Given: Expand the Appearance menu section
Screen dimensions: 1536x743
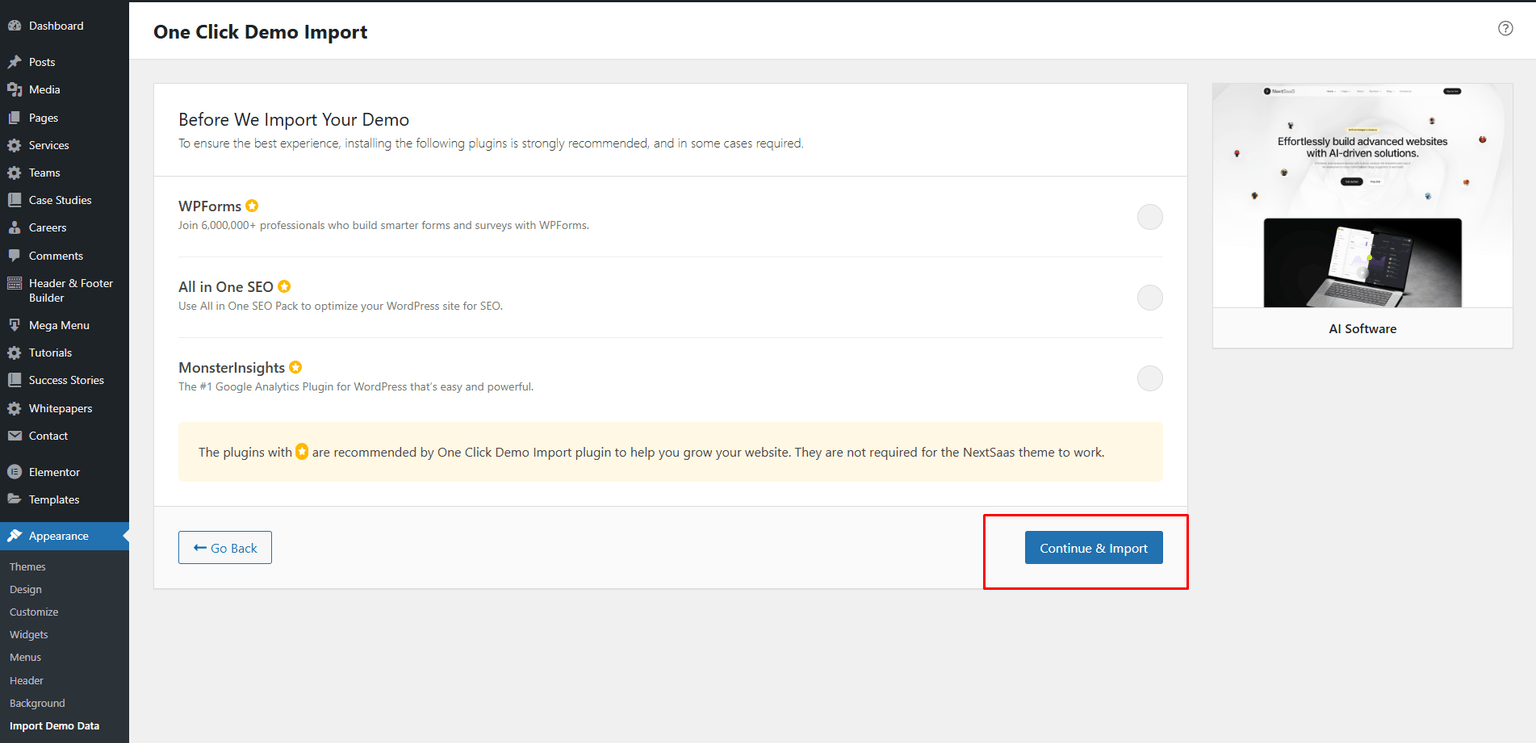Looking at the screenshot, I should tap(58, 536).
